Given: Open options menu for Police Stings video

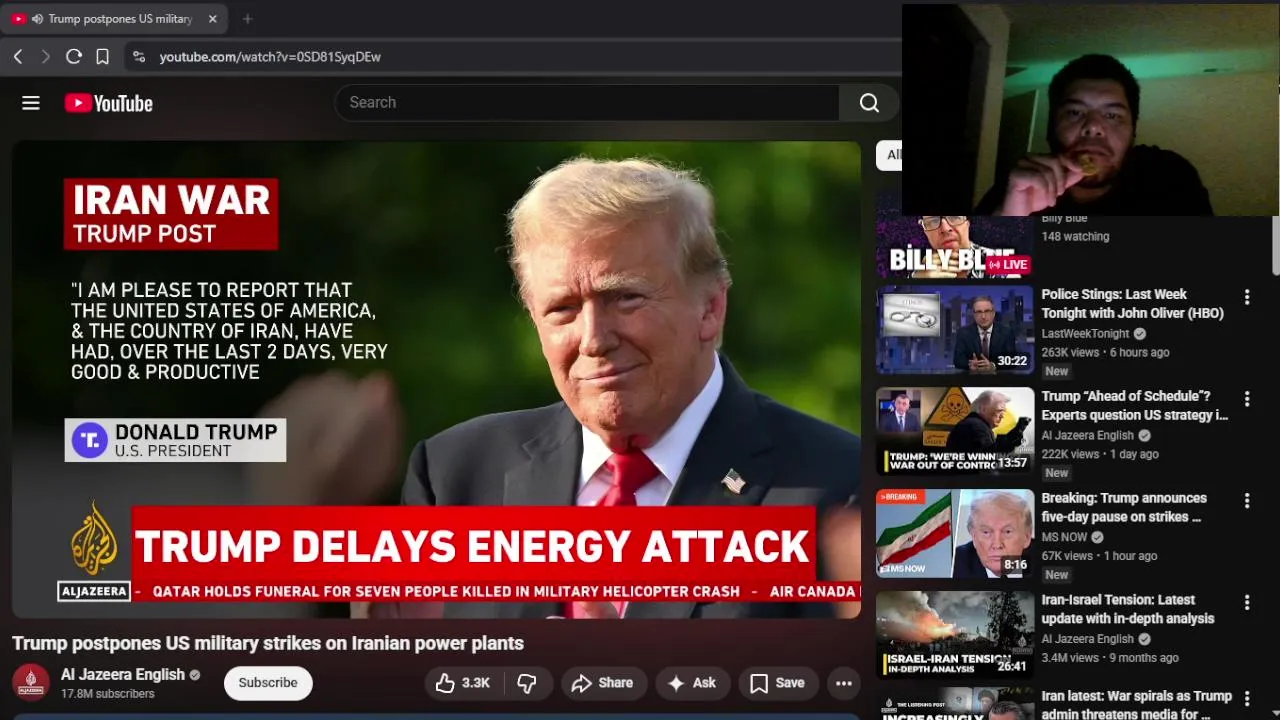Looking at the screenshot, I should coord(1247,297).
